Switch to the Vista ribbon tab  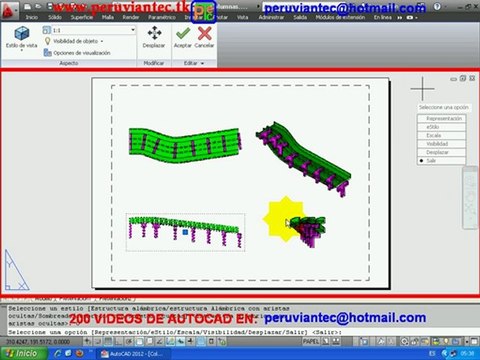click(243, 17)
